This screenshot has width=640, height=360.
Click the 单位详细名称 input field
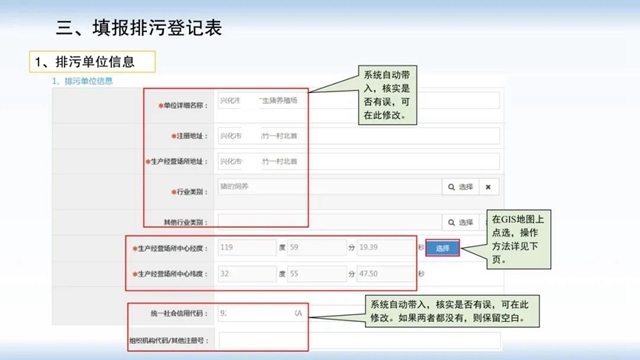click(x=359, y=100)
